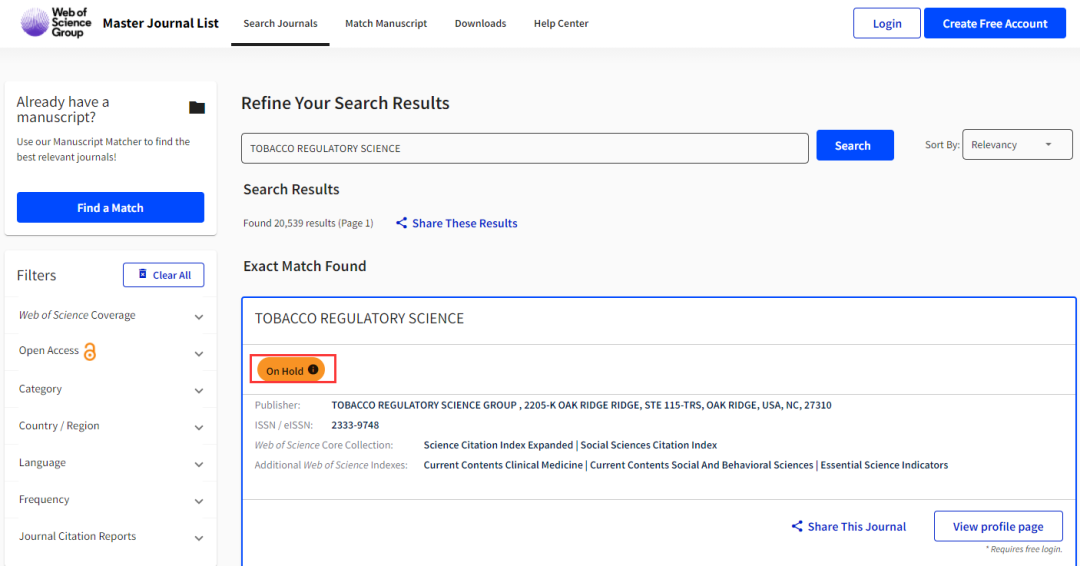Click the Find a Match button
Viewport: 1080px width, 566px height.
pyautogui.click(x=110, y=207)
